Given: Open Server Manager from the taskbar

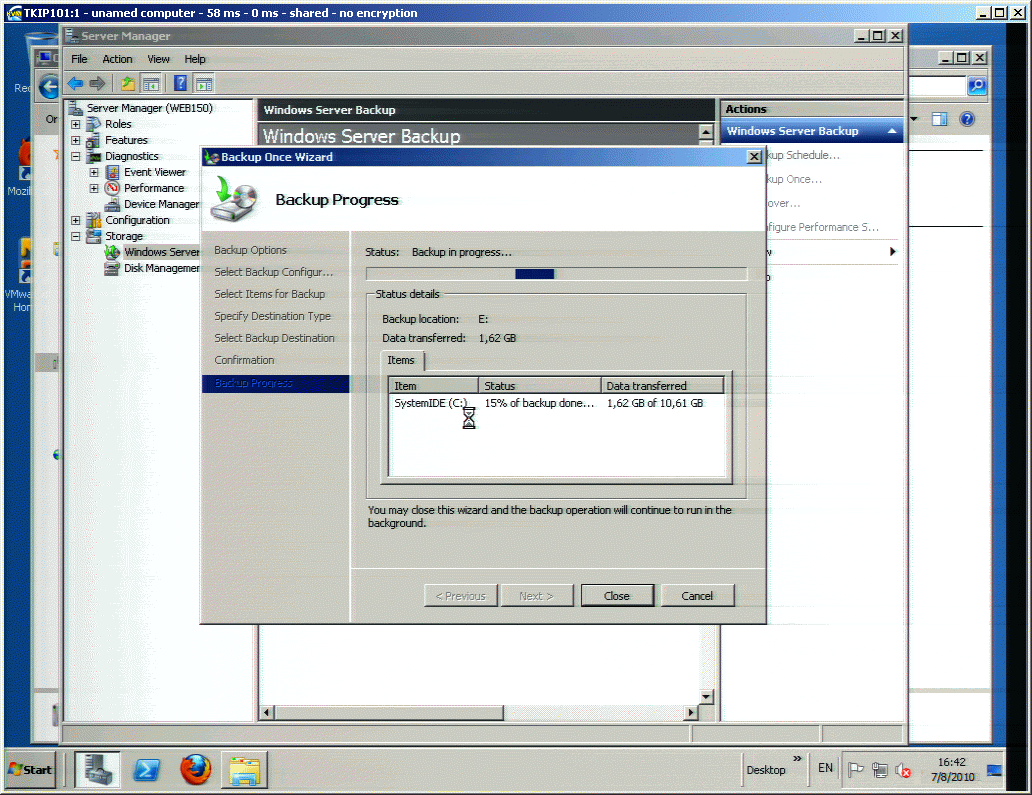Looking at the screenshot, I should coord(97,769).
